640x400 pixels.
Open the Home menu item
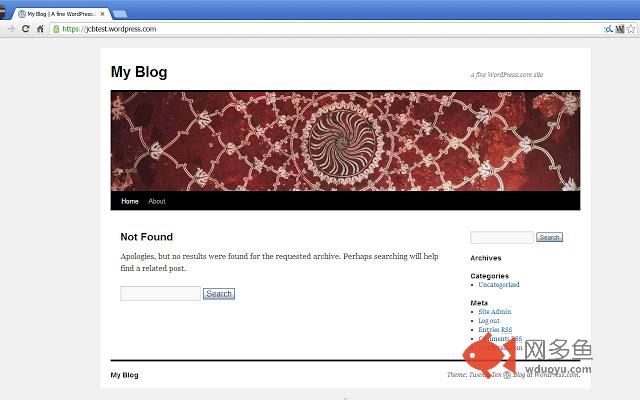[130, 201]
